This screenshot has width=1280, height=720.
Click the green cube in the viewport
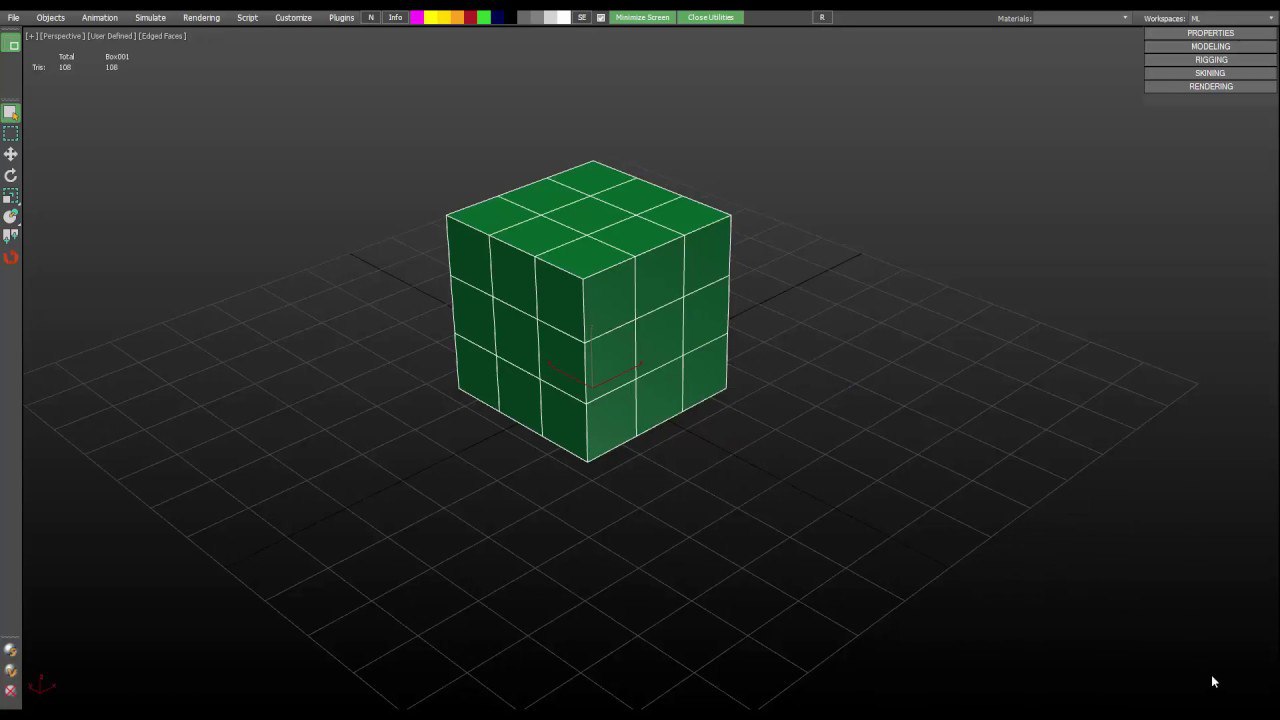click(x=588, y=310)
